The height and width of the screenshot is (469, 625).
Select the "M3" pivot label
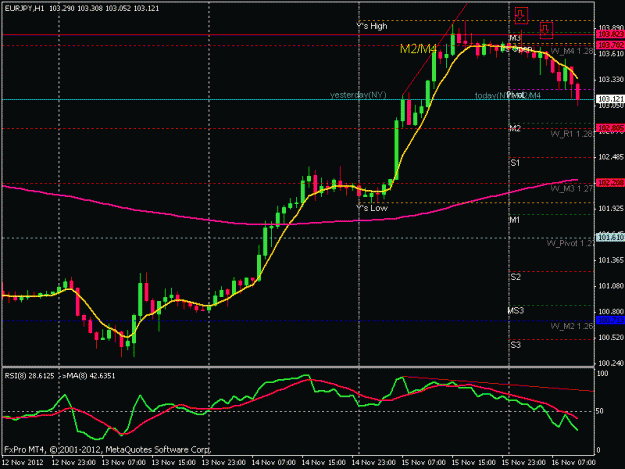point(515,38)
